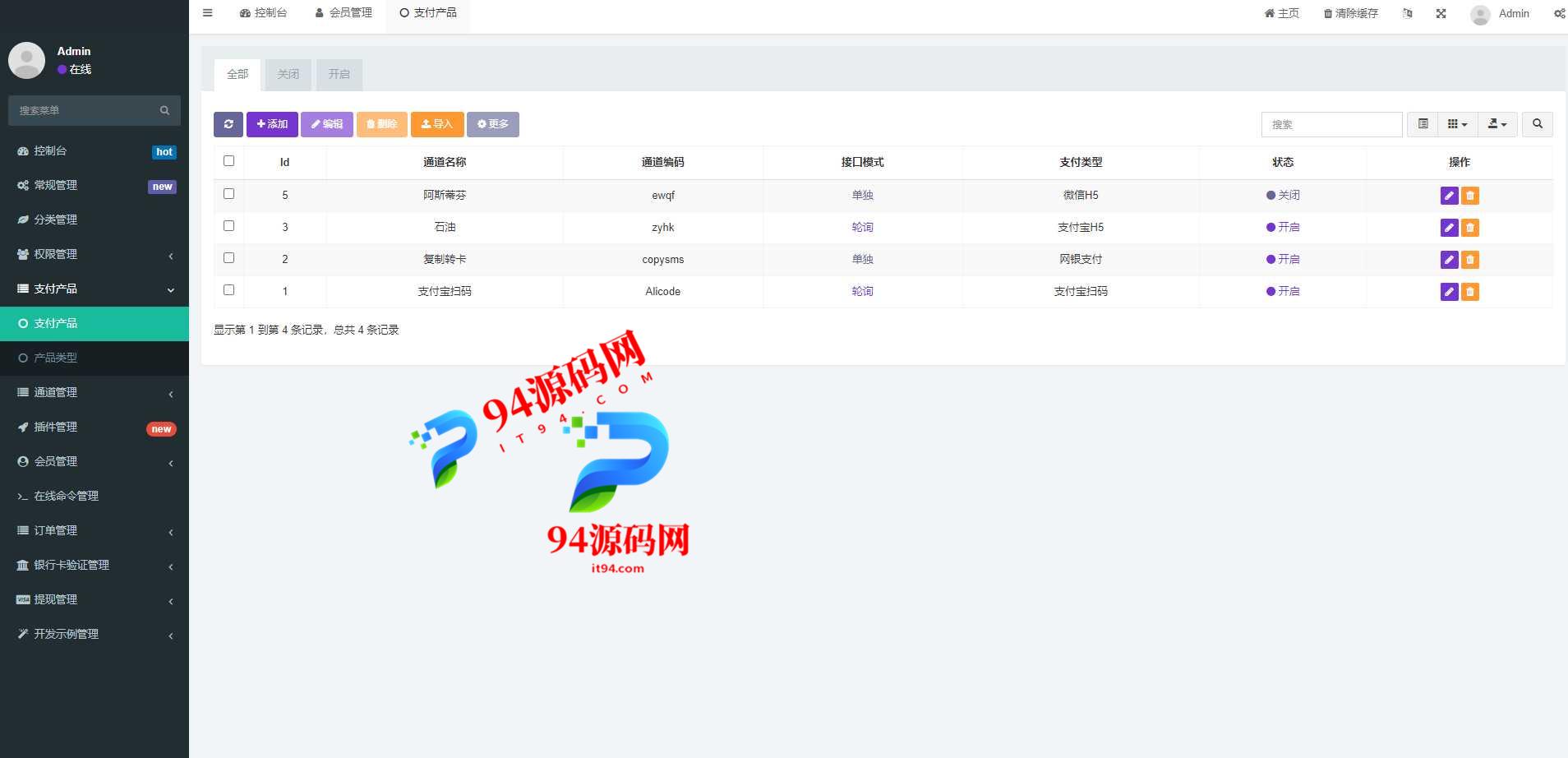Toggle 开启 status of 石油 row

coord(1283,228)
